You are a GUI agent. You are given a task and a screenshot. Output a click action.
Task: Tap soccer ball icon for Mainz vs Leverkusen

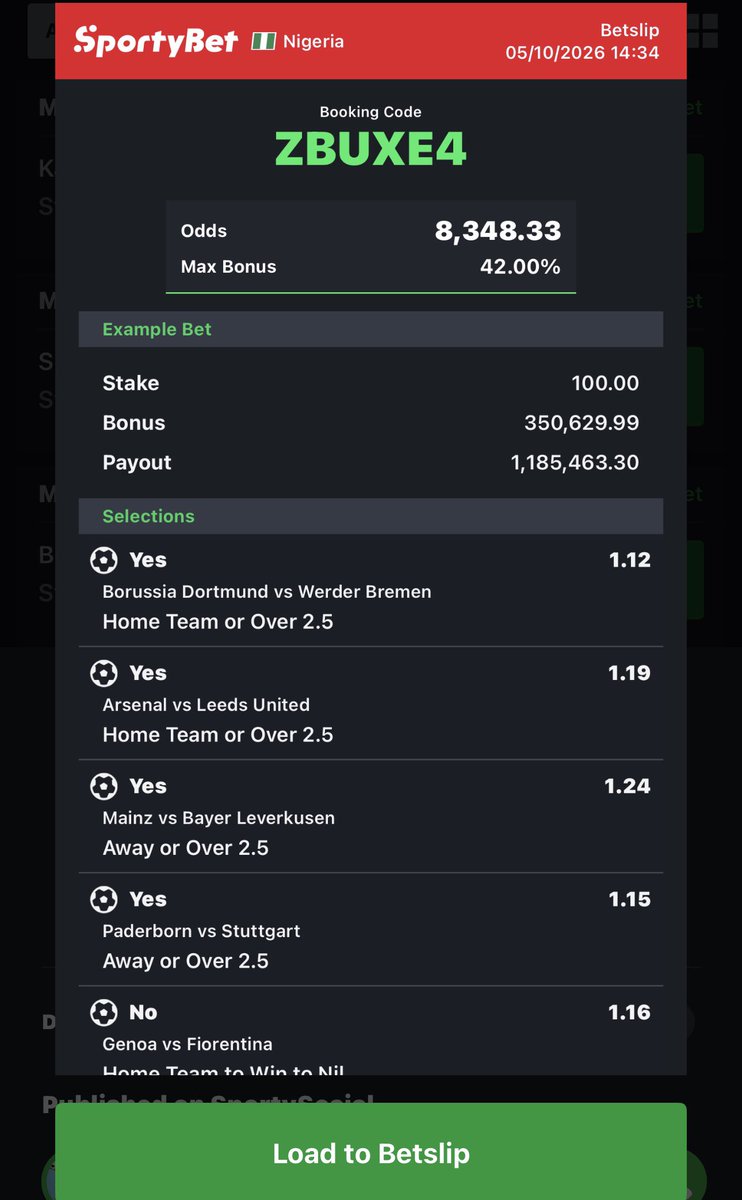(104, 786)
